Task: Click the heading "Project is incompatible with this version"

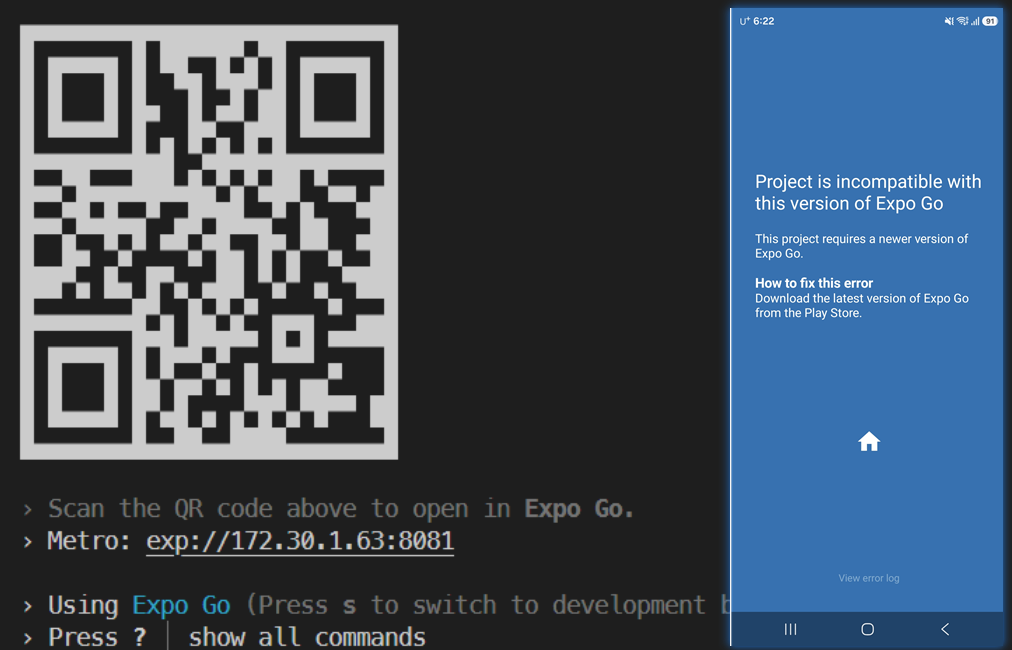Action: 868,192
